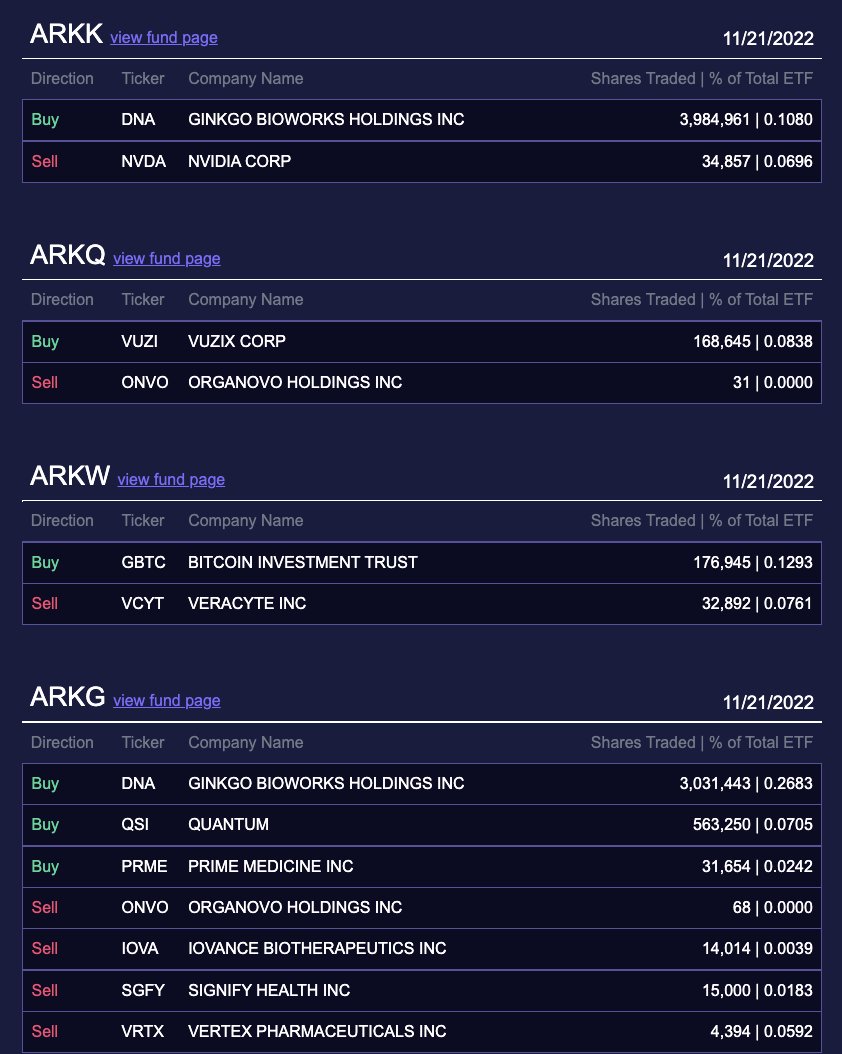Click the Buy label in VUZI row
The image size is (842, 1054).
coord(45,341)
